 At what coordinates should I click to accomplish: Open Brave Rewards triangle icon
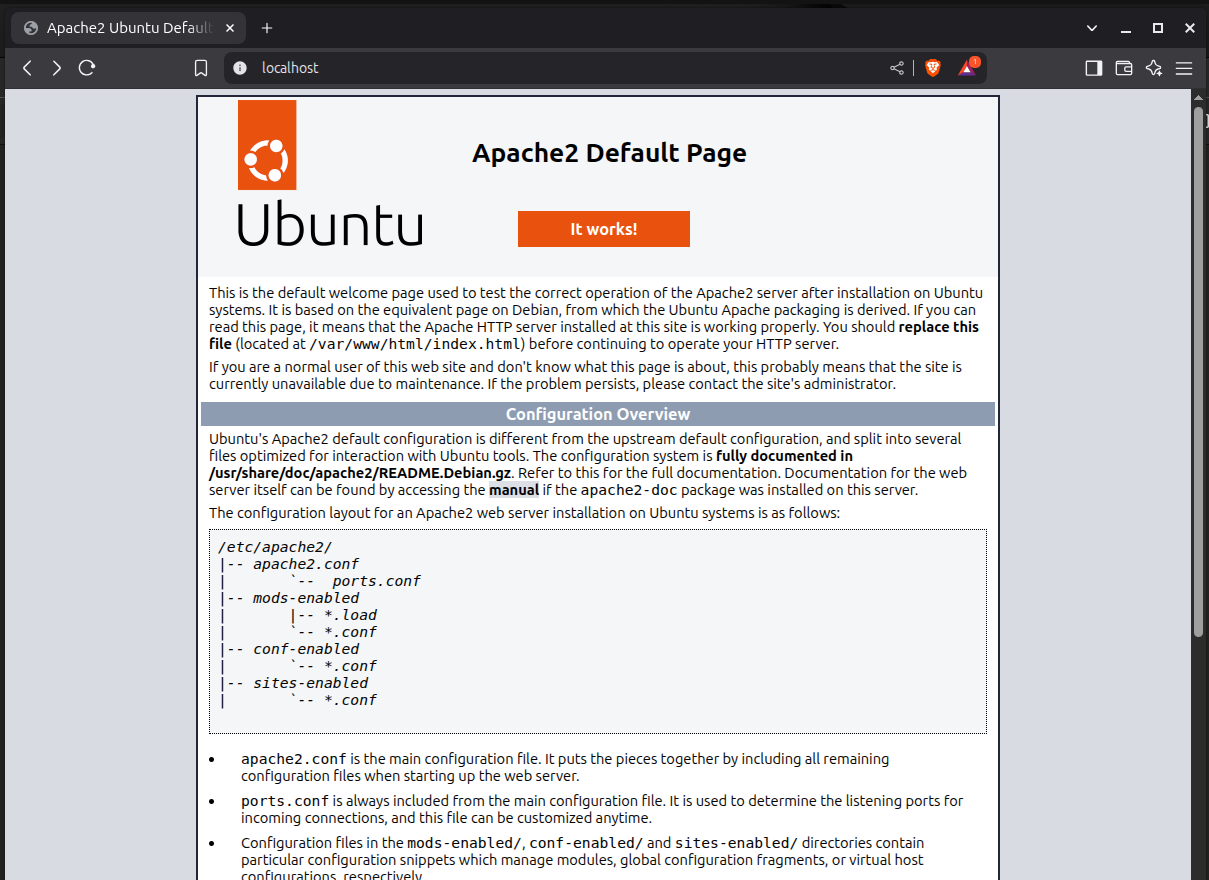coord(967,68)
